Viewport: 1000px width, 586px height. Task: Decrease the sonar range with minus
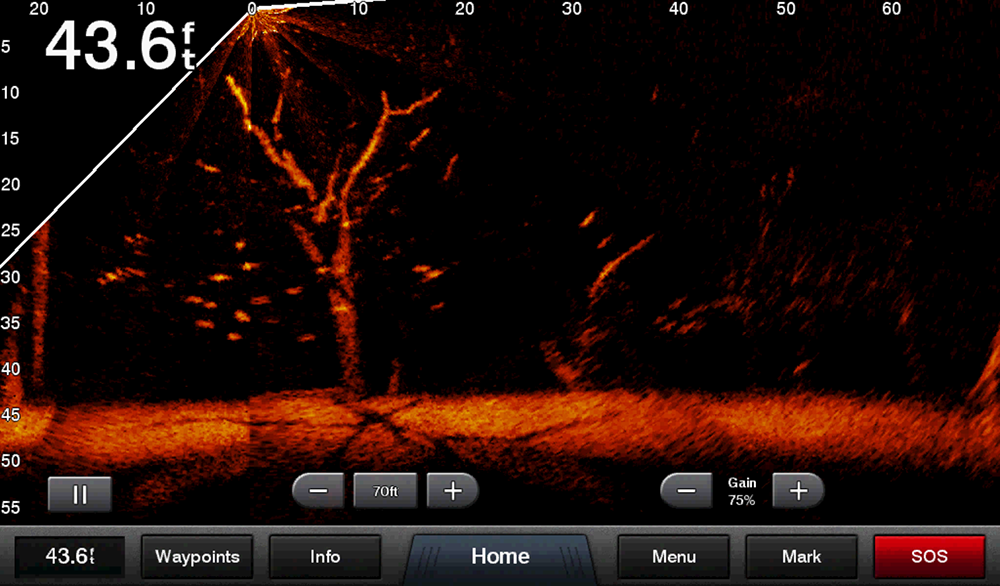tap(318, 491)
